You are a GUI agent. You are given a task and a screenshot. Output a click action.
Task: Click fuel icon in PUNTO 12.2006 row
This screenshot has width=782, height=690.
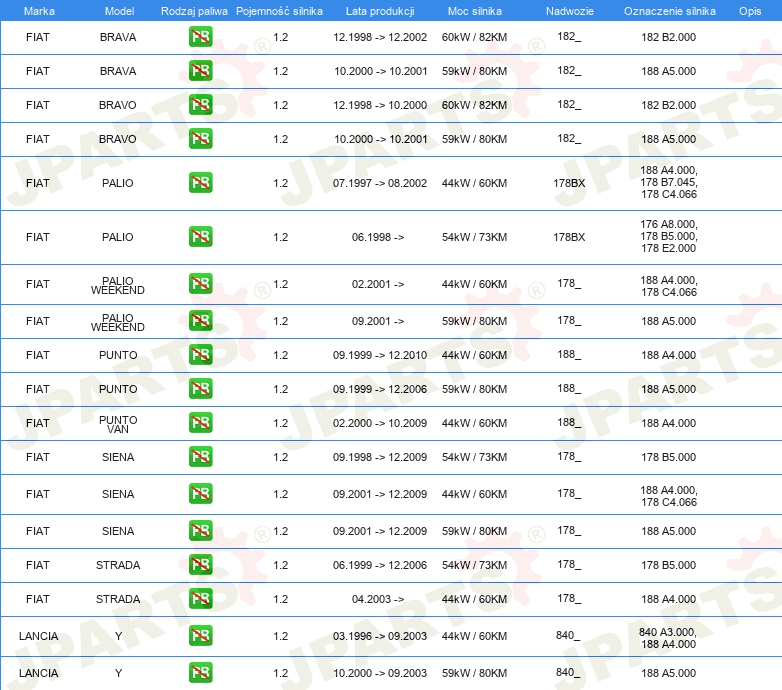click(200, 388)
